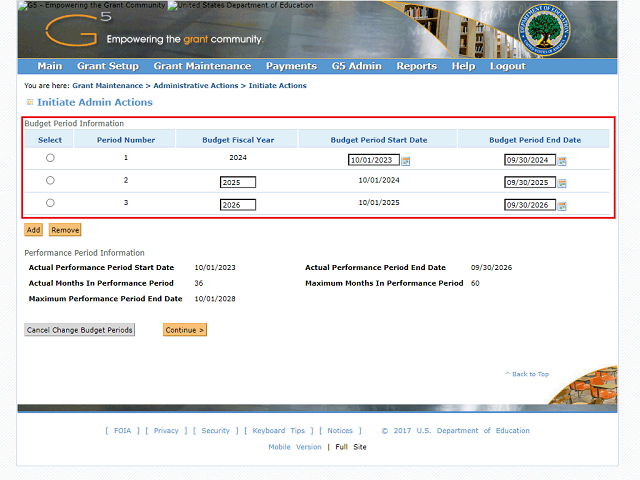Open the Help menu
640x480 pixels.
pyautogui.click(x=463, y=66)
